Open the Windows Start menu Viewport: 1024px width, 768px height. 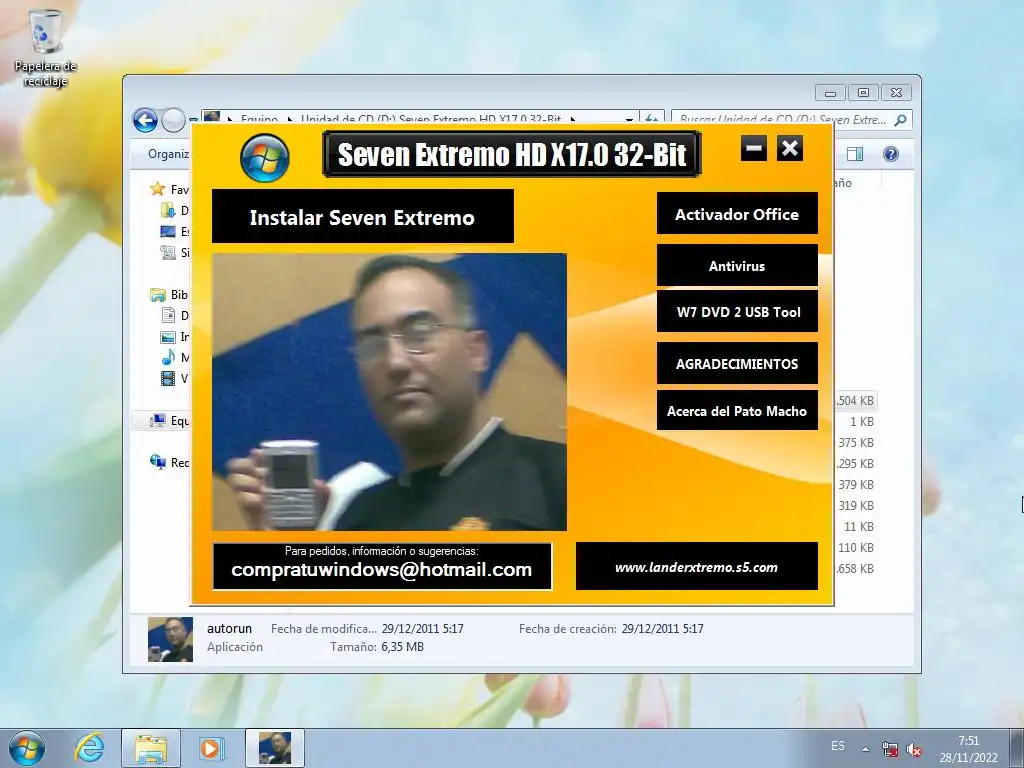point(27,748)
